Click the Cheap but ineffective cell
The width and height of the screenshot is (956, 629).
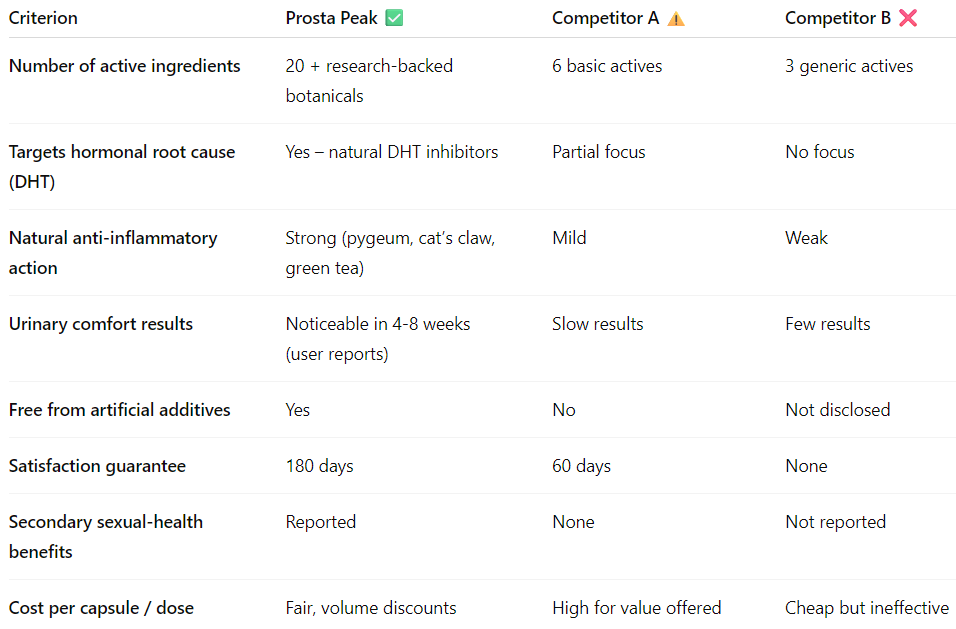(867, 608)
